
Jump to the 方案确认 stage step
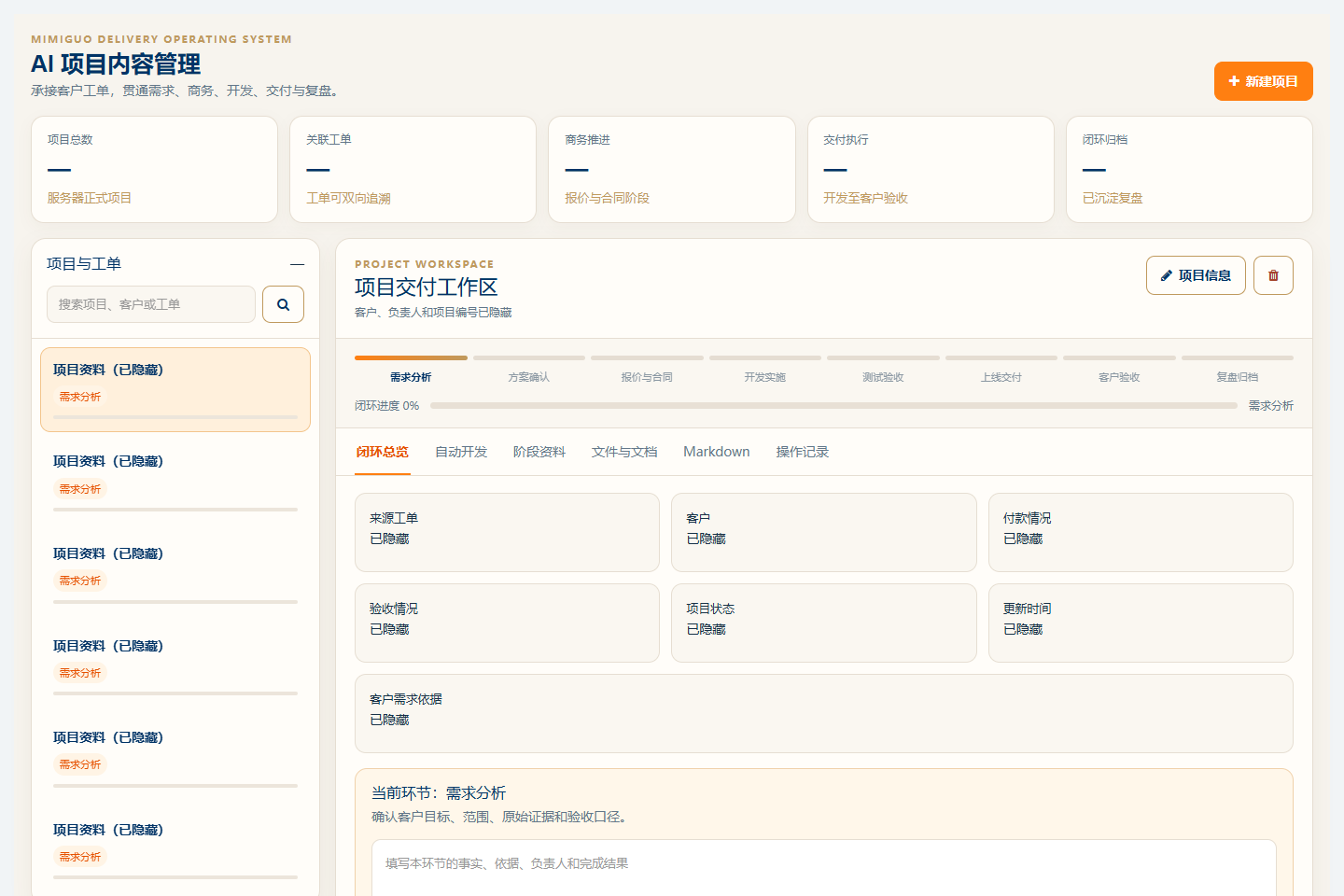(x=529, y=370)
